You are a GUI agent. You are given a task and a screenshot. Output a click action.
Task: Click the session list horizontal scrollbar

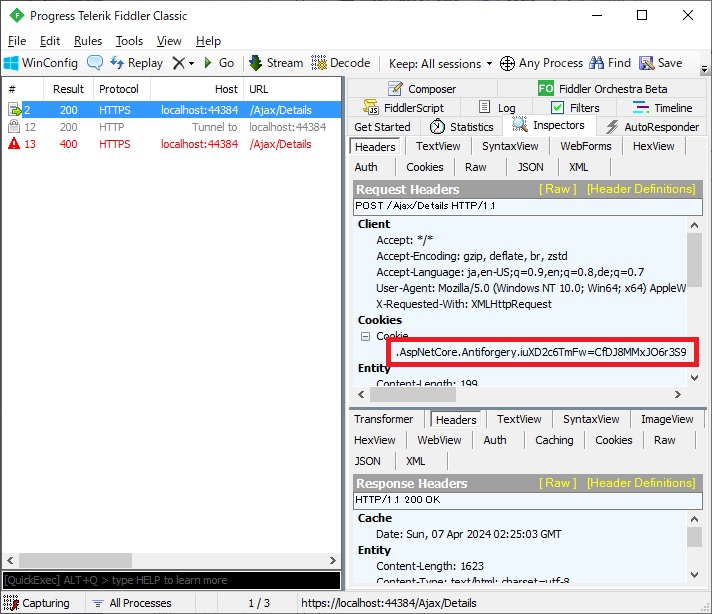tap(75, 560)
